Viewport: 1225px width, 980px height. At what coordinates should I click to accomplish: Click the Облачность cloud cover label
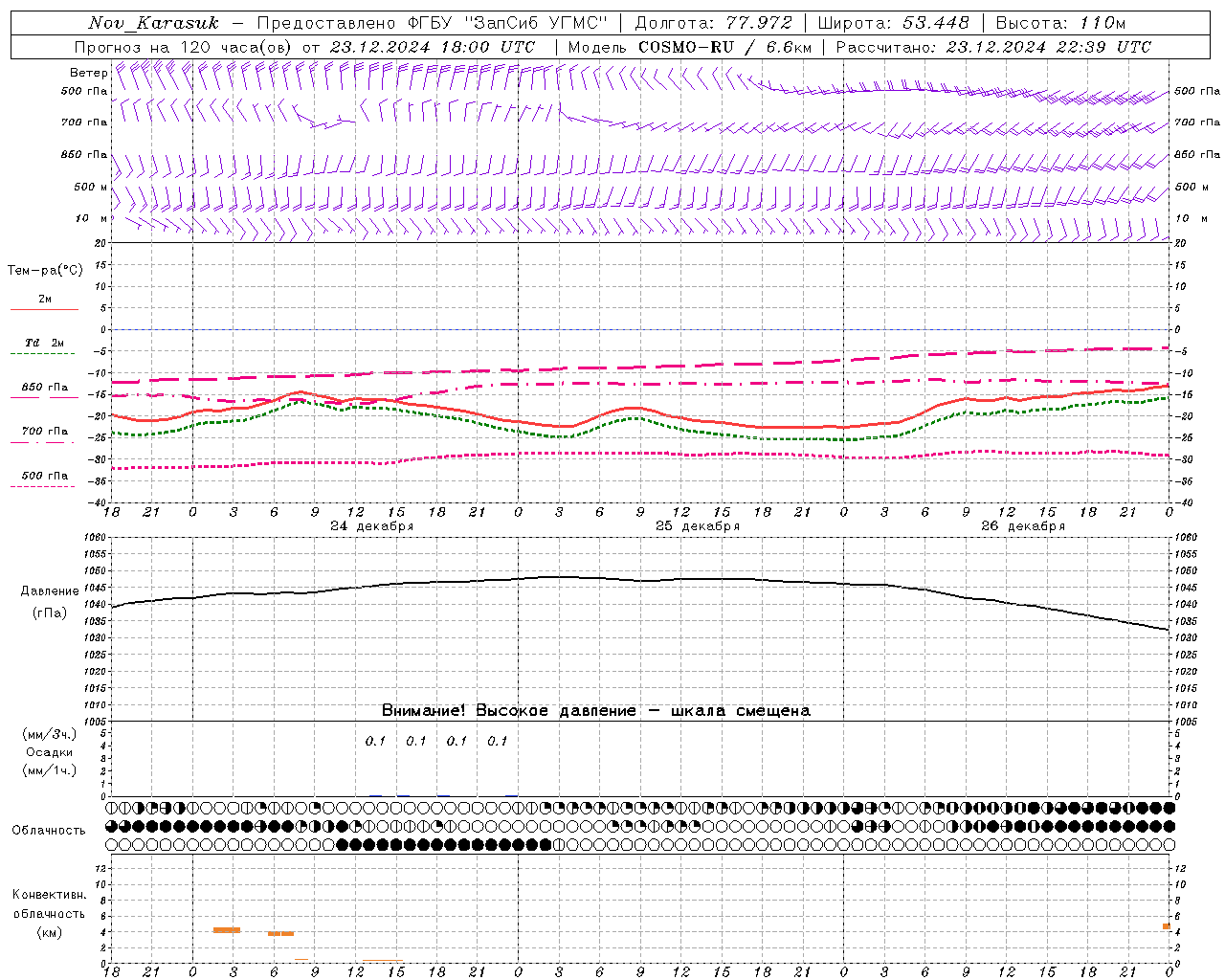(x=49, y=830)
